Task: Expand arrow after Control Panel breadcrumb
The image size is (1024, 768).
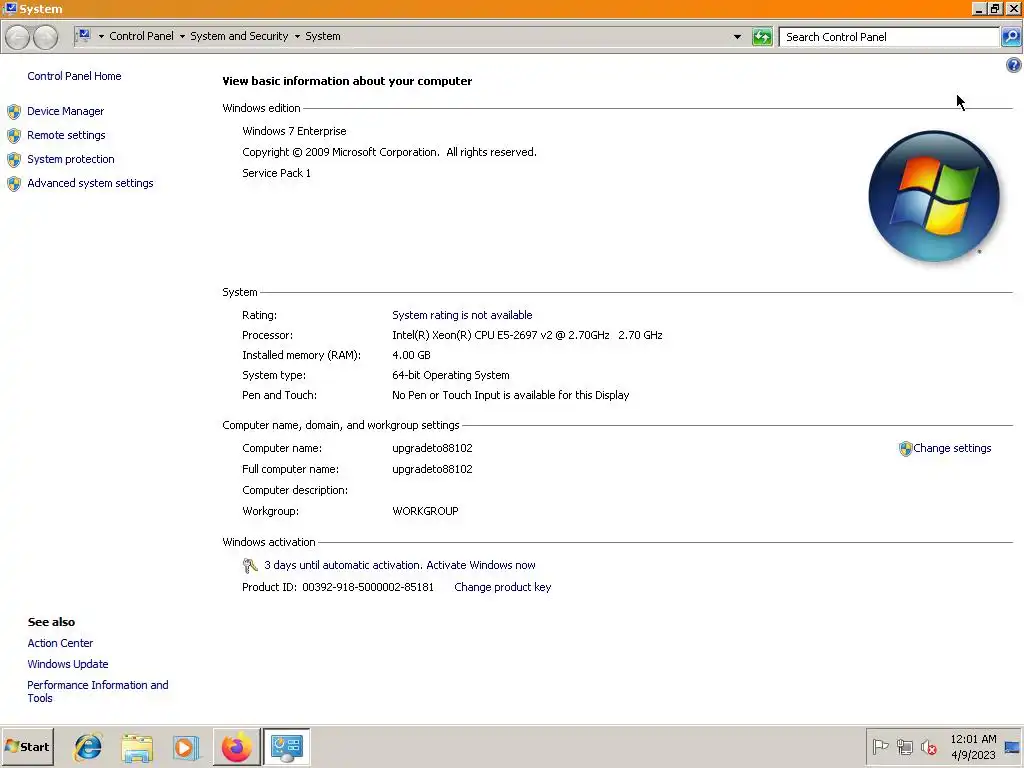Action: 182,37
